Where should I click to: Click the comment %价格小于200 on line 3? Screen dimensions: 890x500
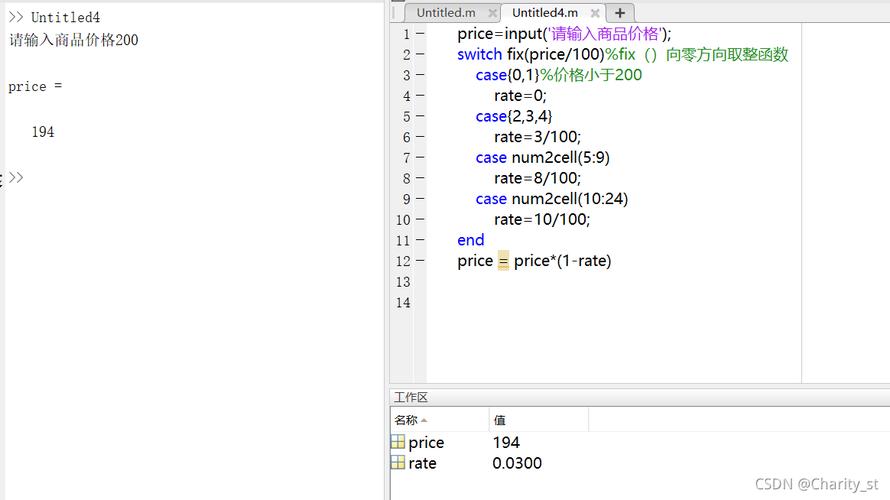click(591, 75)
